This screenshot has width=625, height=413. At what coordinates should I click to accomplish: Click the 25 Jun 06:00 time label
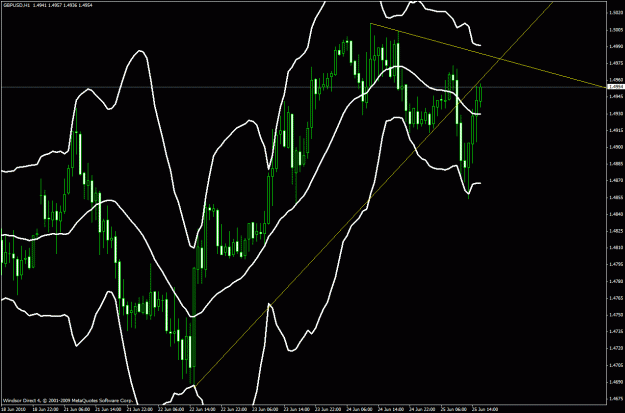point(453,409)
